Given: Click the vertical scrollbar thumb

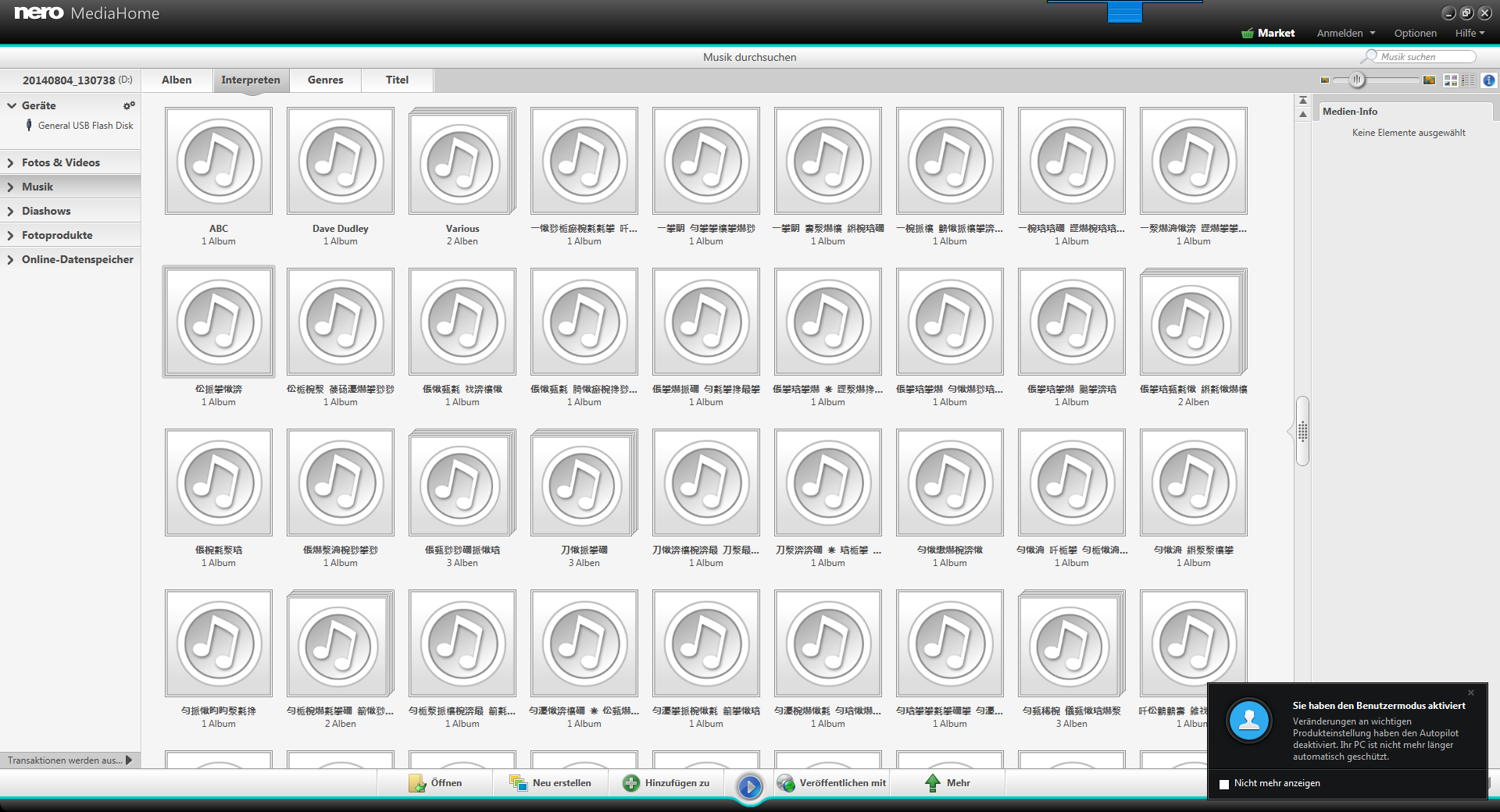Looking at the screenshot, I should tap(1302, 431).
